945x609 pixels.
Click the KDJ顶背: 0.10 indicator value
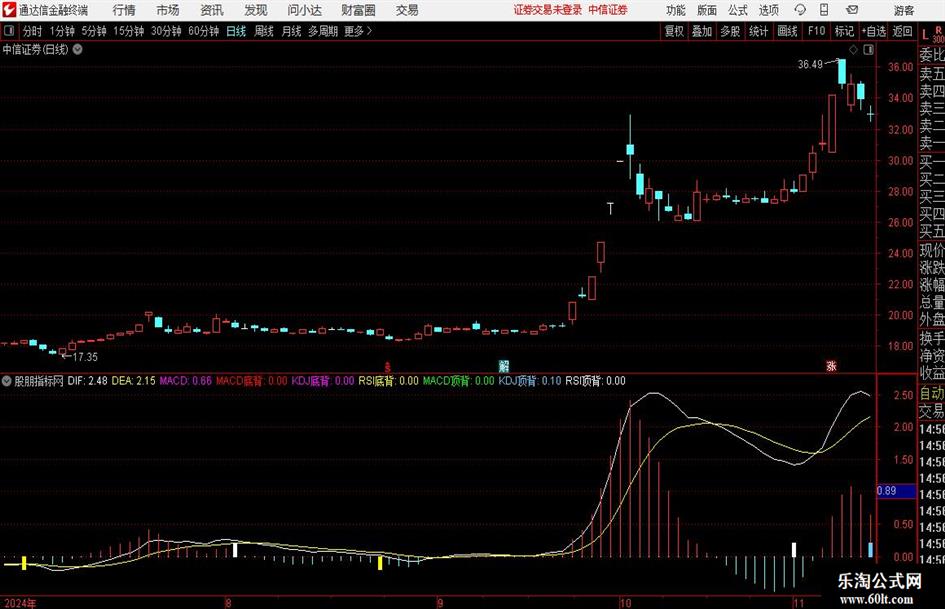coord(530,380)
